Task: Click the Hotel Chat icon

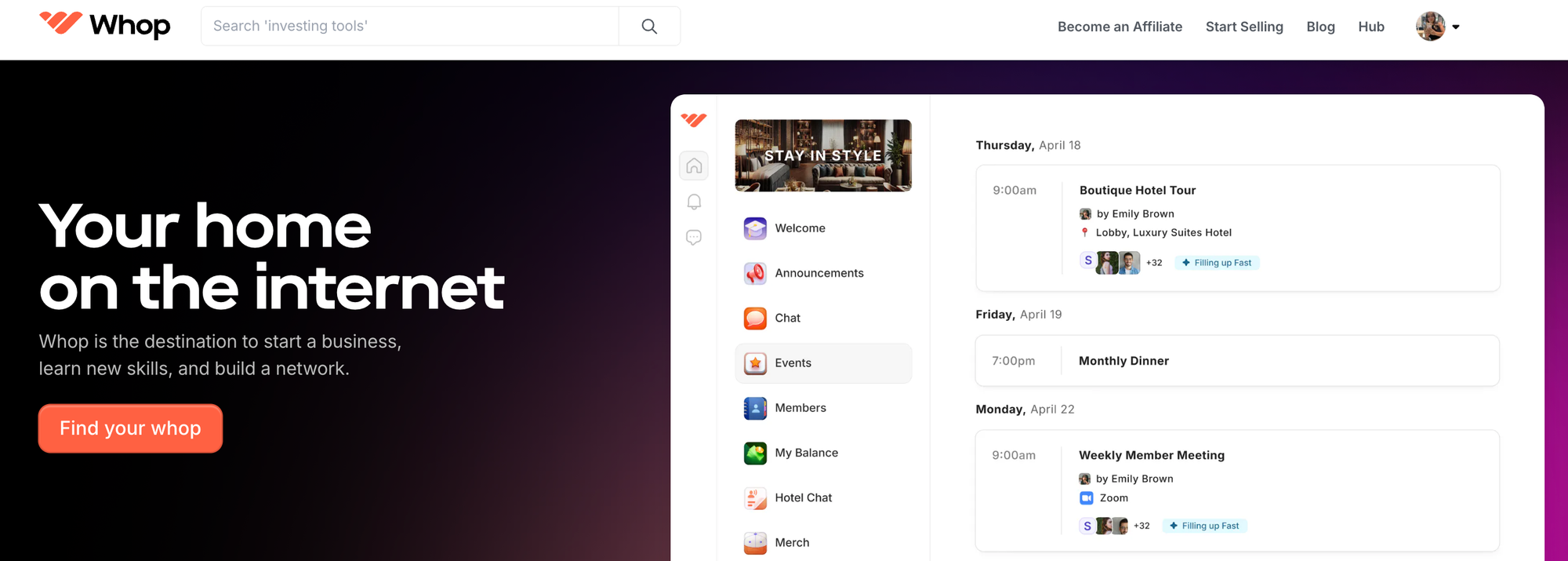Action: (x=755, y=497)
